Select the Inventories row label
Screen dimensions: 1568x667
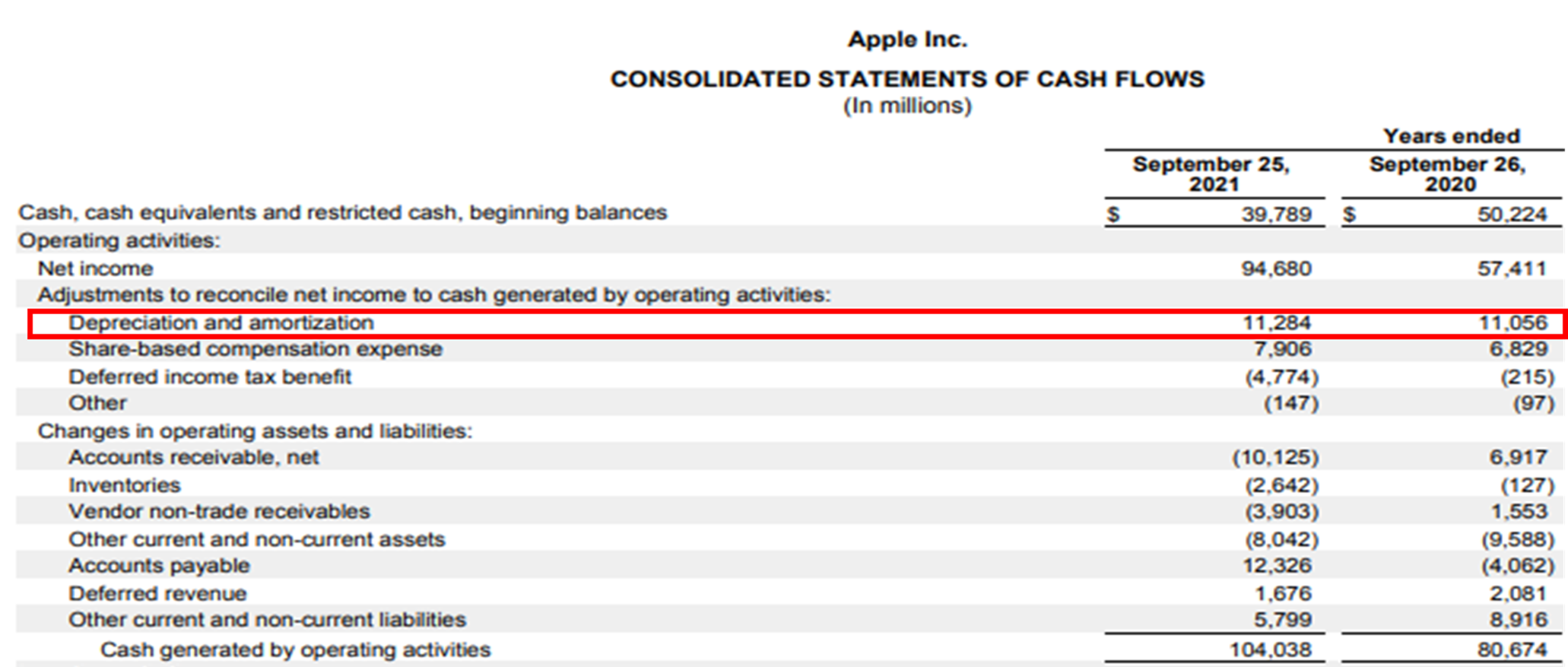click(125, 485)
